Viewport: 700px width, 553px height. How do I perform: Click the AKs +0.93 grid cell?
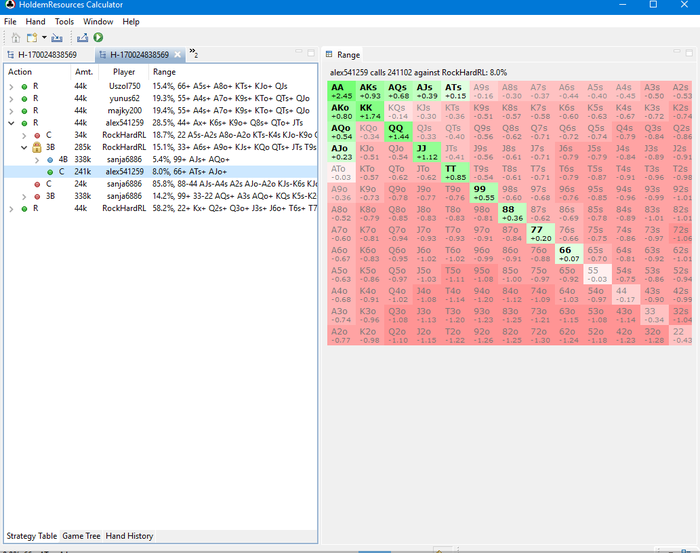pyautogui.click(x=370, y=91)
